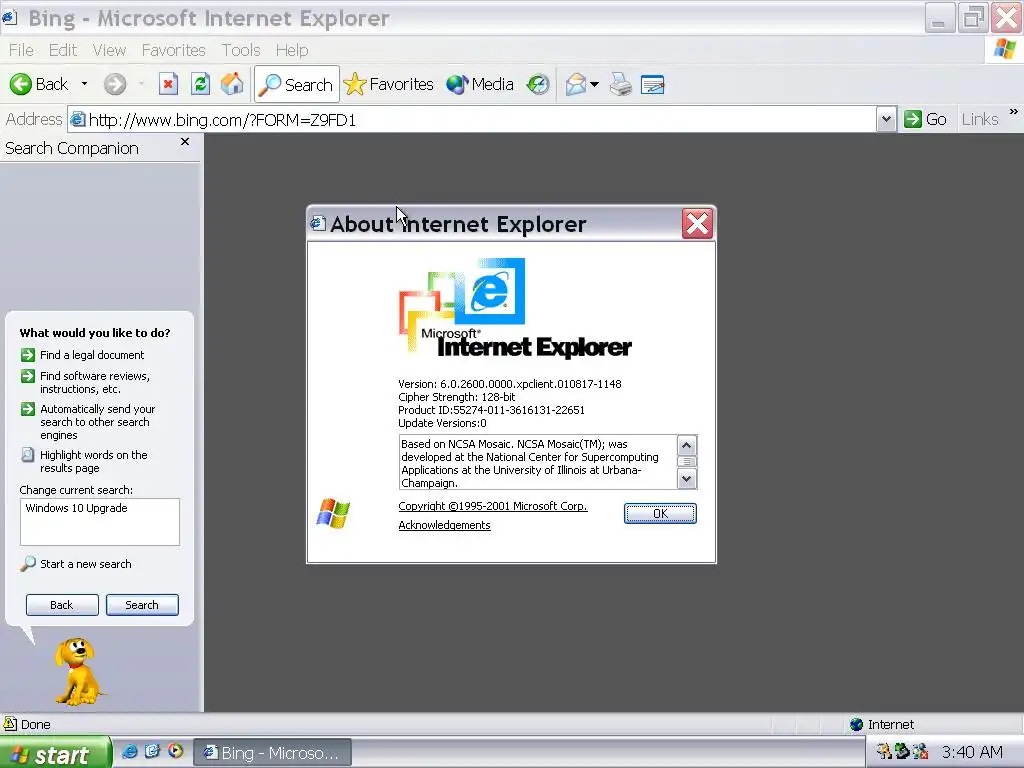This screenshot has height=768, width=1024.
Task: Open the Acknowledgements link
Action: pyautogui.click(x=444, y=525)
